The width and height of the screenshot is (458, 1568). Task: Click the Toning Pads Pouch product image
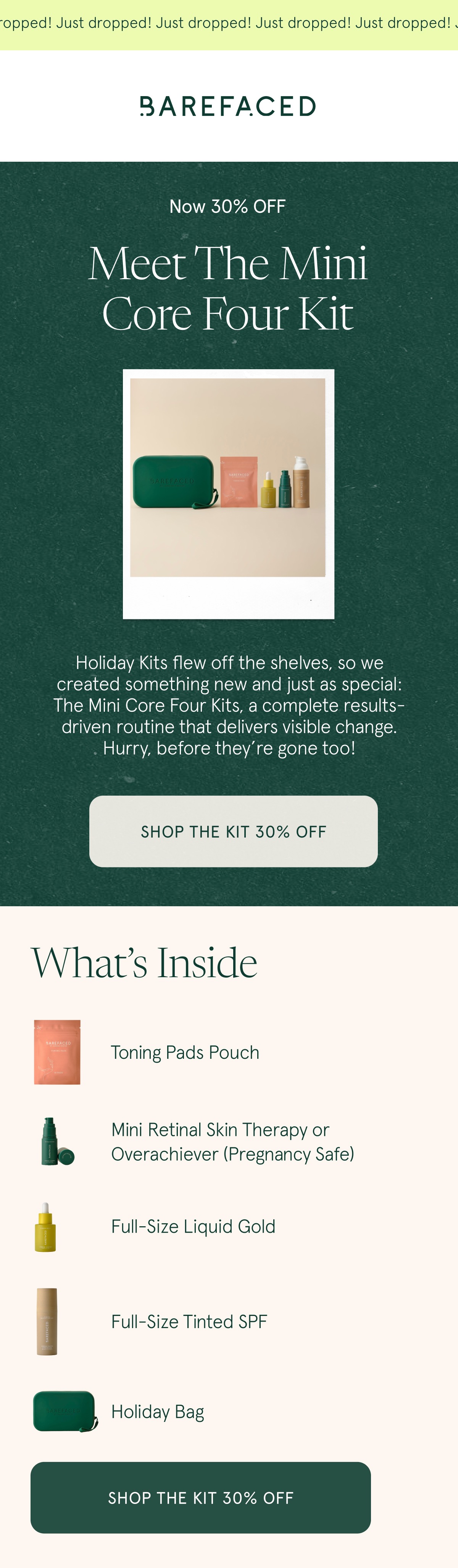[57, 1052]
